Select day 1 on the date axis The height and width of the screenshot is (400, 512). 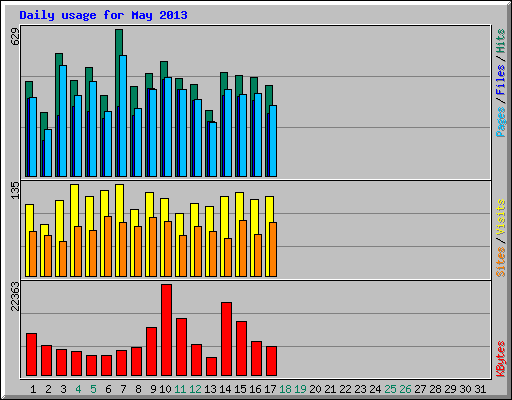[x=33, y=389]
